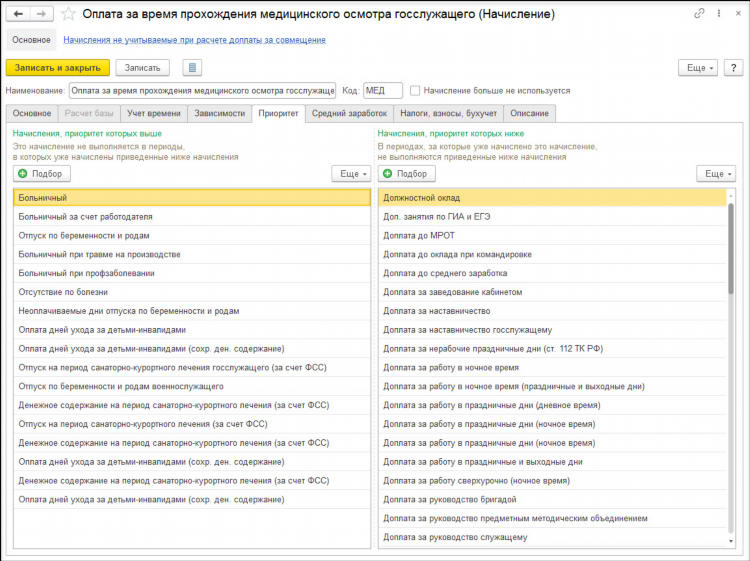Select Доп. занятия по ГИА и ЕГЭ

pyautogui.click(x=552, y=217)
